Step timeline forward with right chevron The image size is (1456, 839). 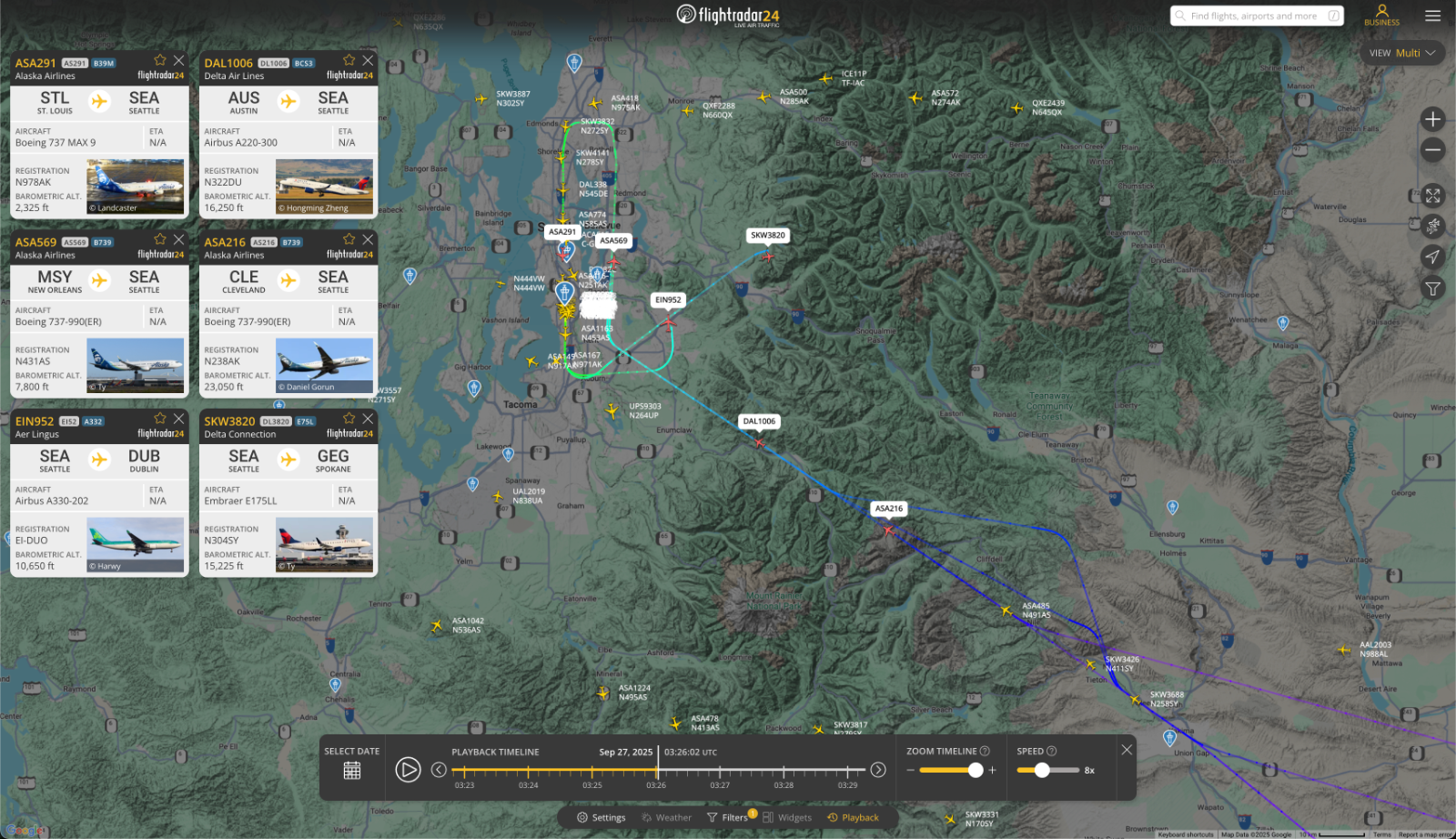tap(878, 770)
